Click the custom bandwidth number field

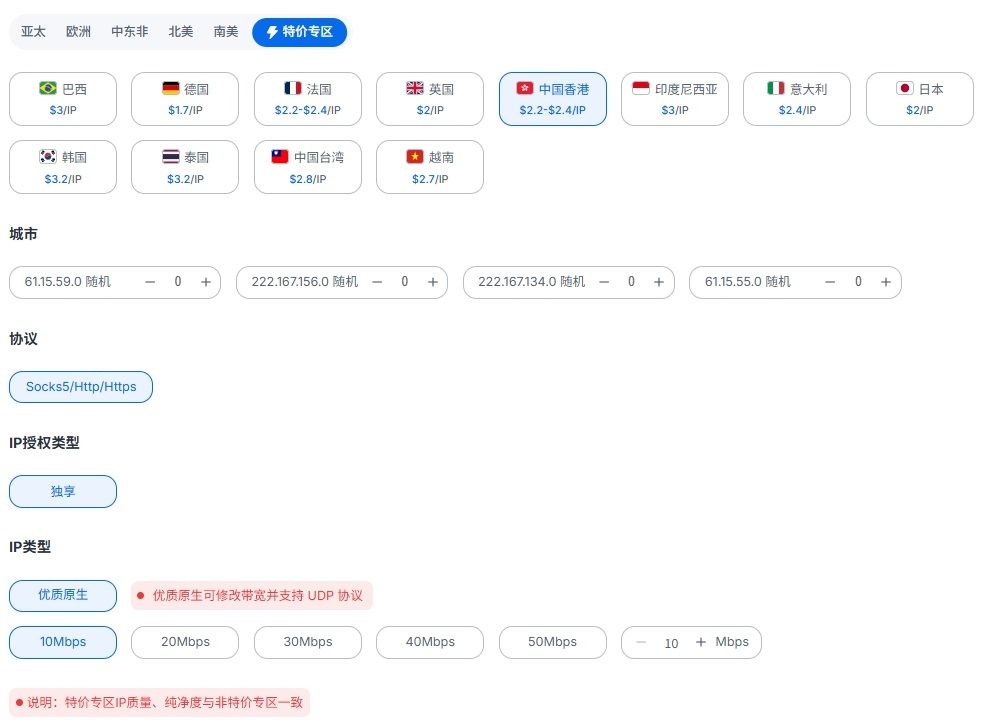click(x=671, y=643)
